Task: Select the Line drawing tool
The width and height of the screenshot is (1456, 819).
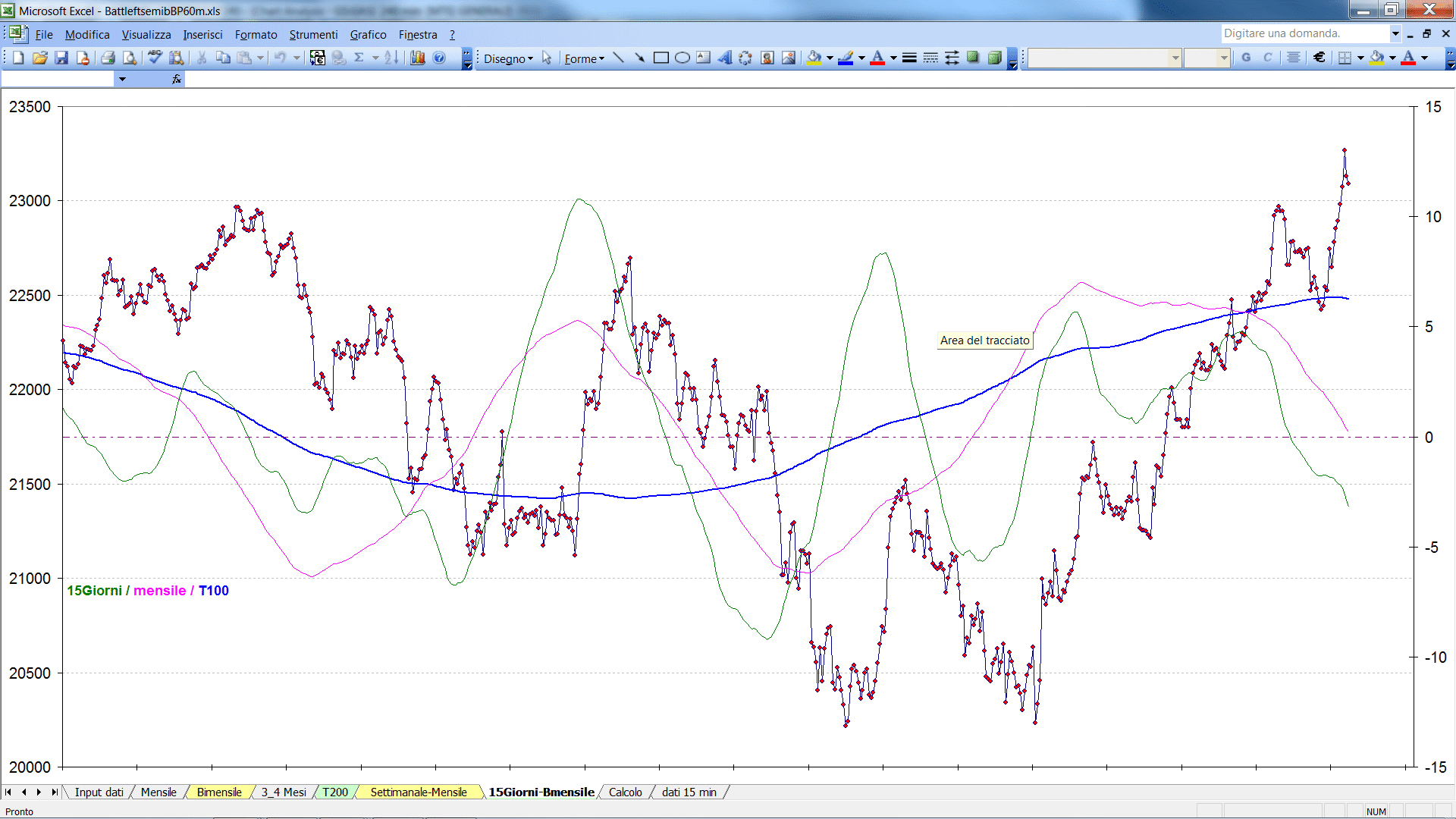Action: [x=619, y=58]
